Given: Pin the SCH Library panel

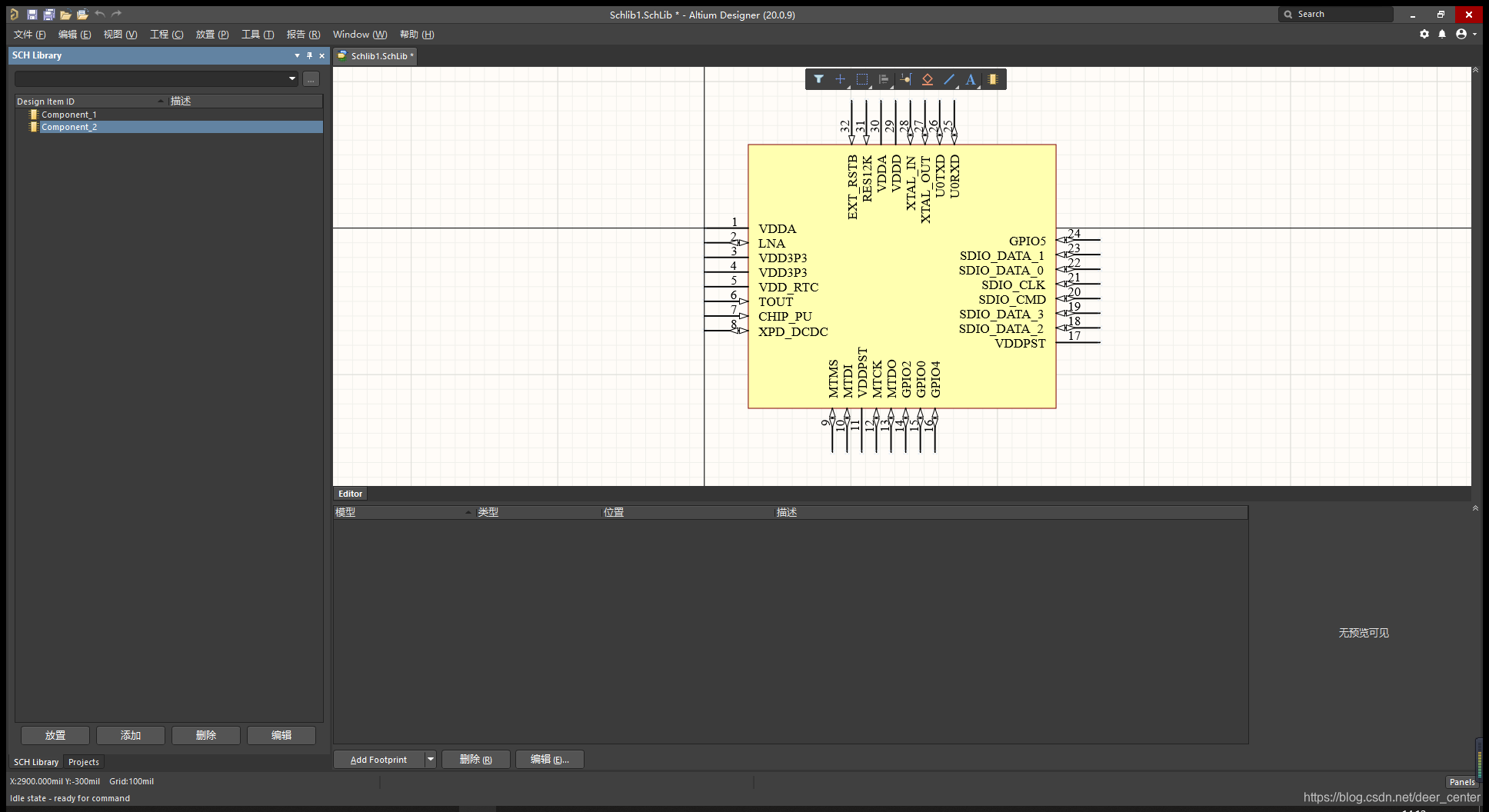Looking at the screenshot, I should 310,55.
